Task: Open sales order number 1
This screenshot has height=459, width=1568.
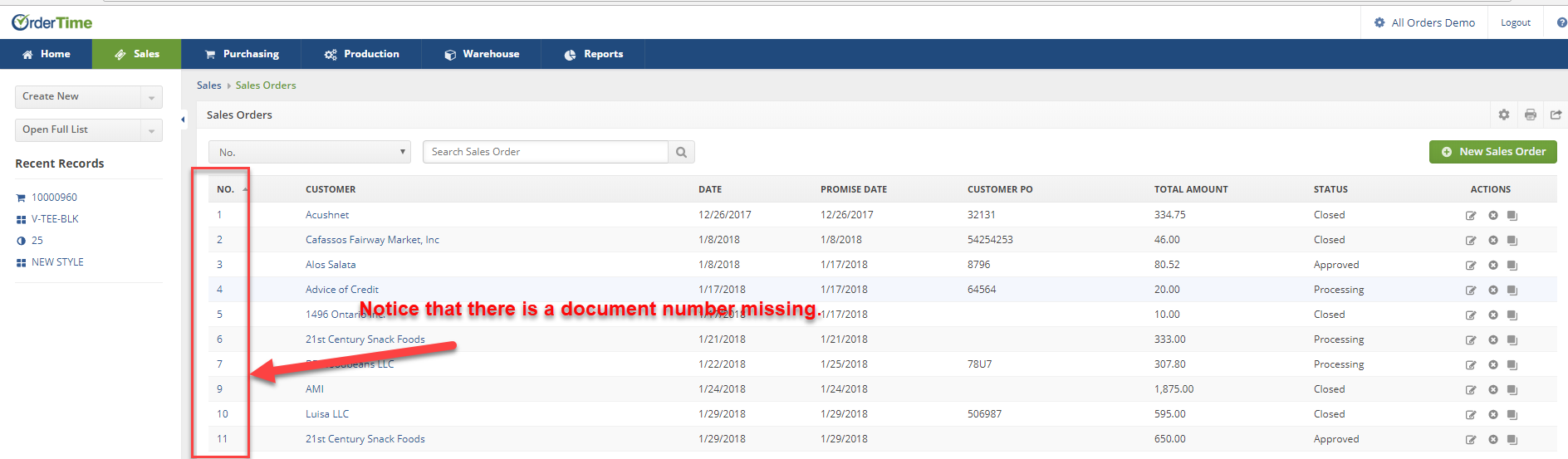Action: (220, 215)
